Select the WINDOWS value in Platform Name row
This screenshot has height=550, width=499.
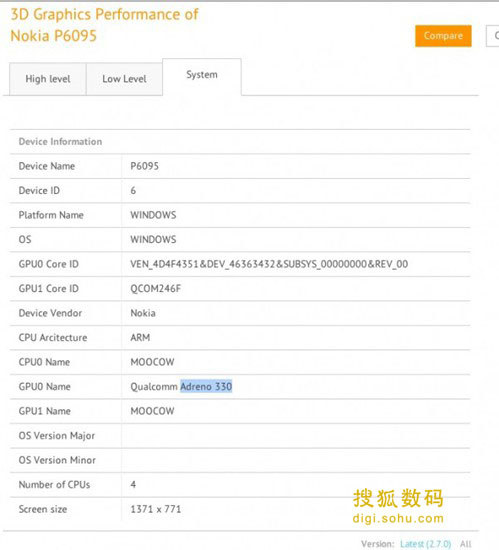click(153, 215)
